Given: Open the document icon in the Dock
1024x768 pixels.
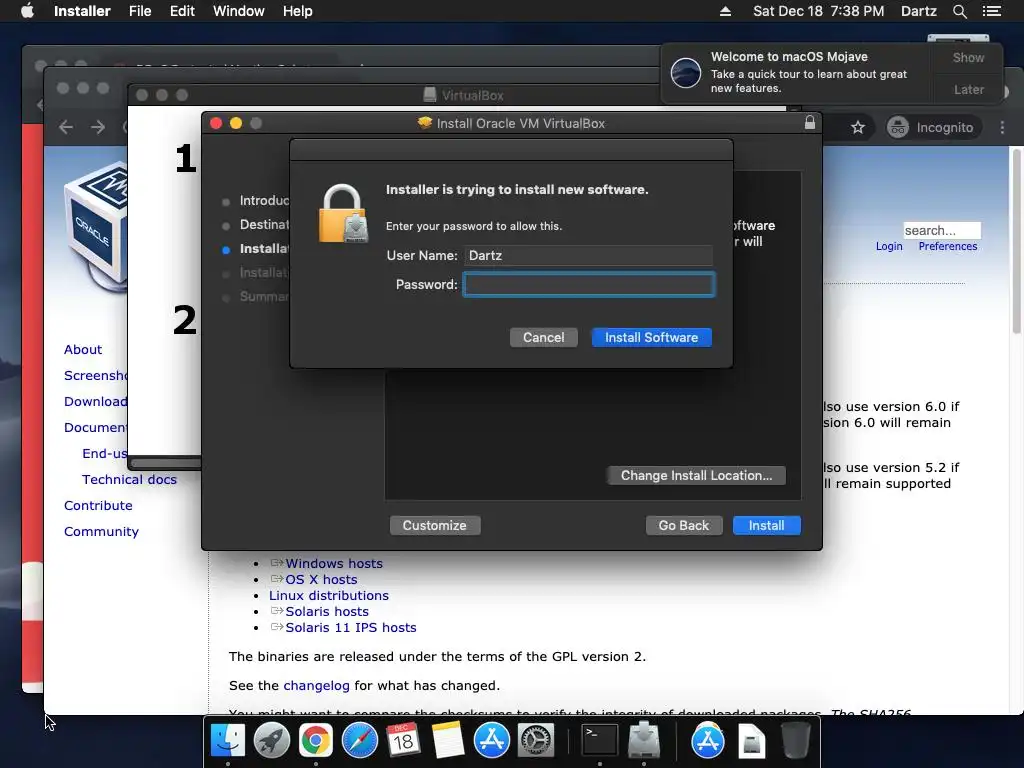Looking at the screenshot, I should (752, 741).
